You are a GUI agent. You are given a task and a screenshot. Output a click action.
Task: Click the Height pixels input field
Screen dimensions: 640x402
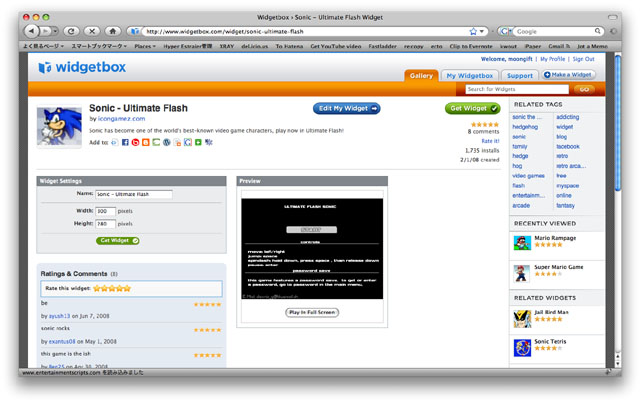click(105, 224)
